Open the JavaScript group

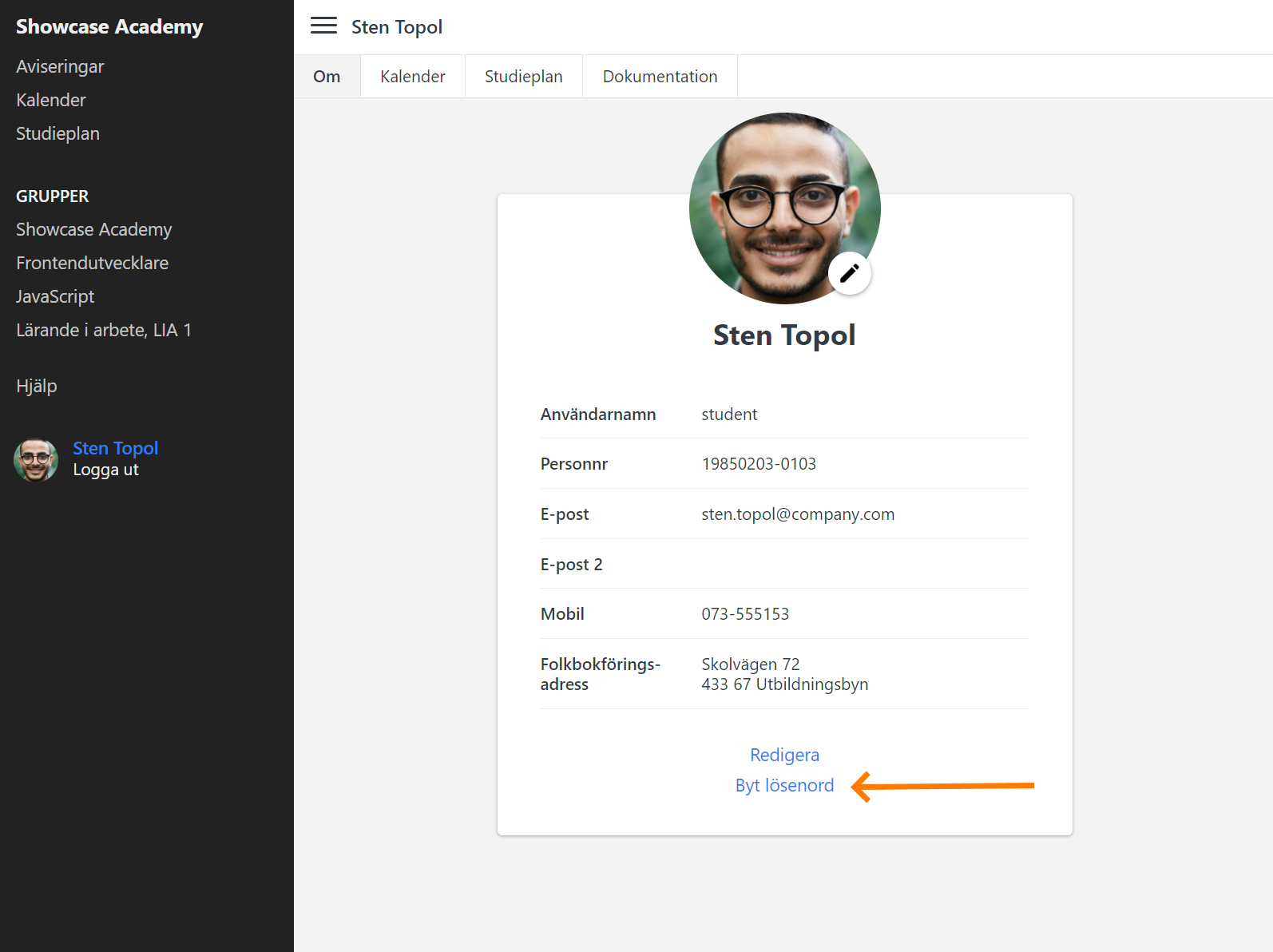point(55,296)
